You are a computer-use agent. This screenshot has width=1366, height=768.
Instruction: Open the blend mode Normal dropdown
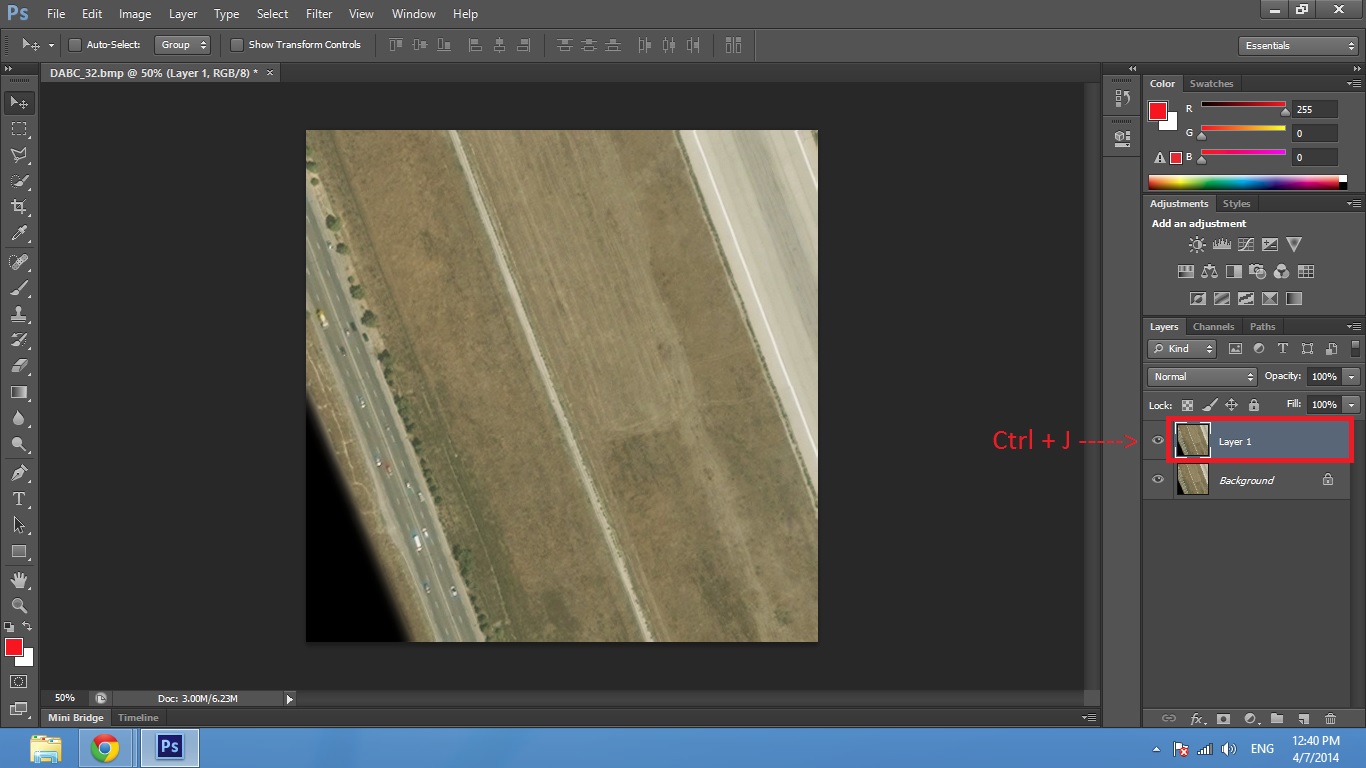(x=1202, y=377)
